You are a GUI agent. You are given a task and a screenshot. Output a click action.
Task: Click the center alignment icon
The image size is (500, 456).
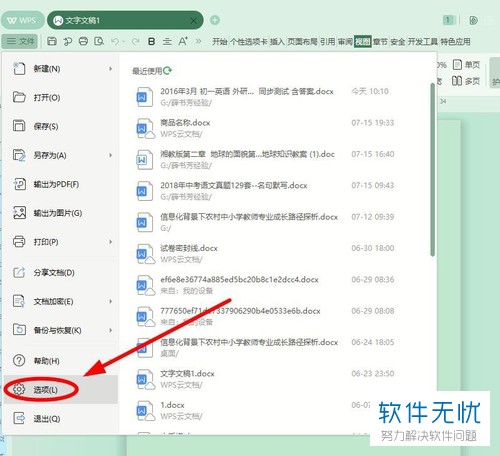coord(167,41)
